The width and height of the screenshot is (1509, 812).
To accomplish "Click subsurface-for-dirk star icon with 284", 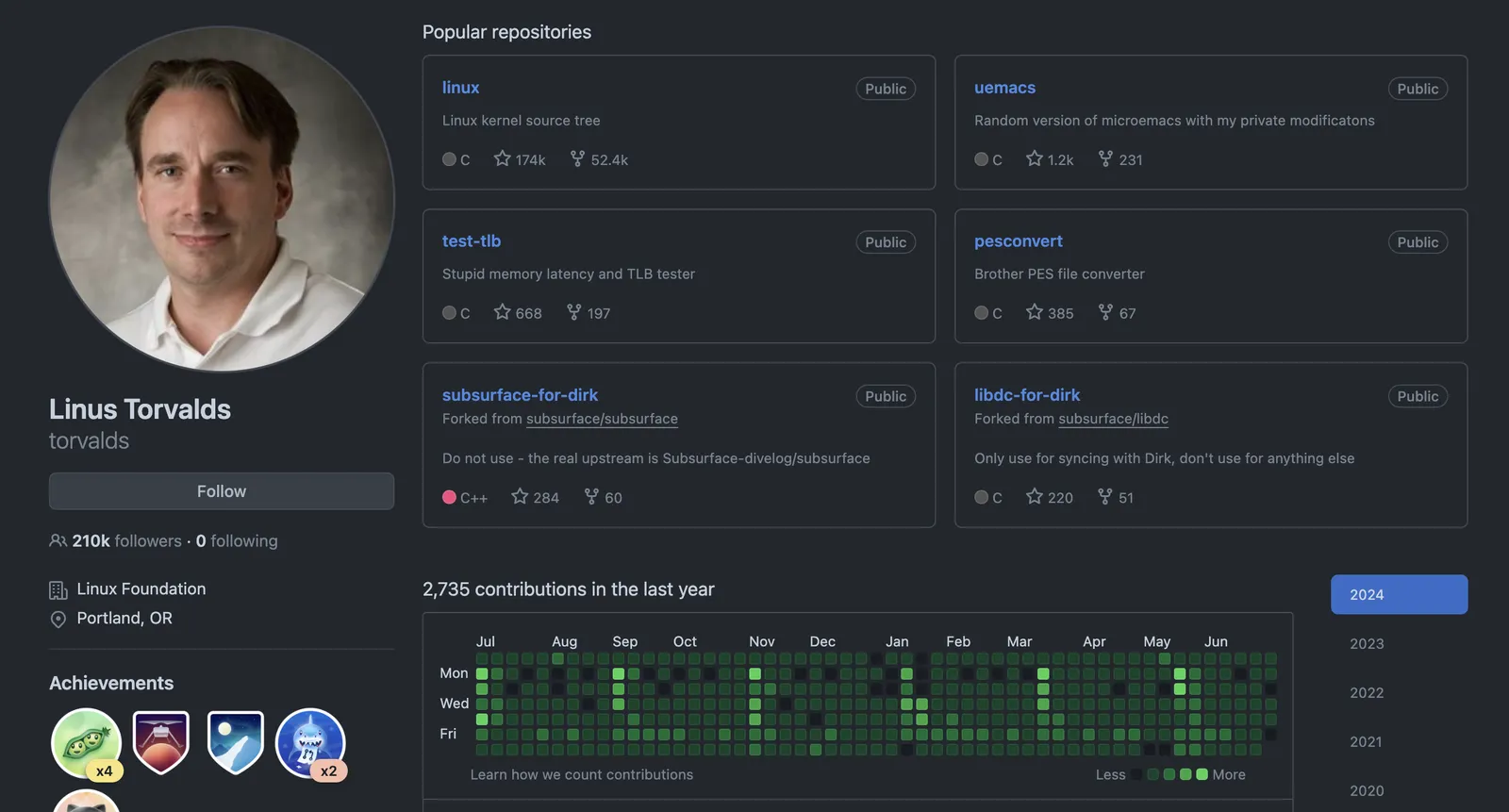I will 520,496.
